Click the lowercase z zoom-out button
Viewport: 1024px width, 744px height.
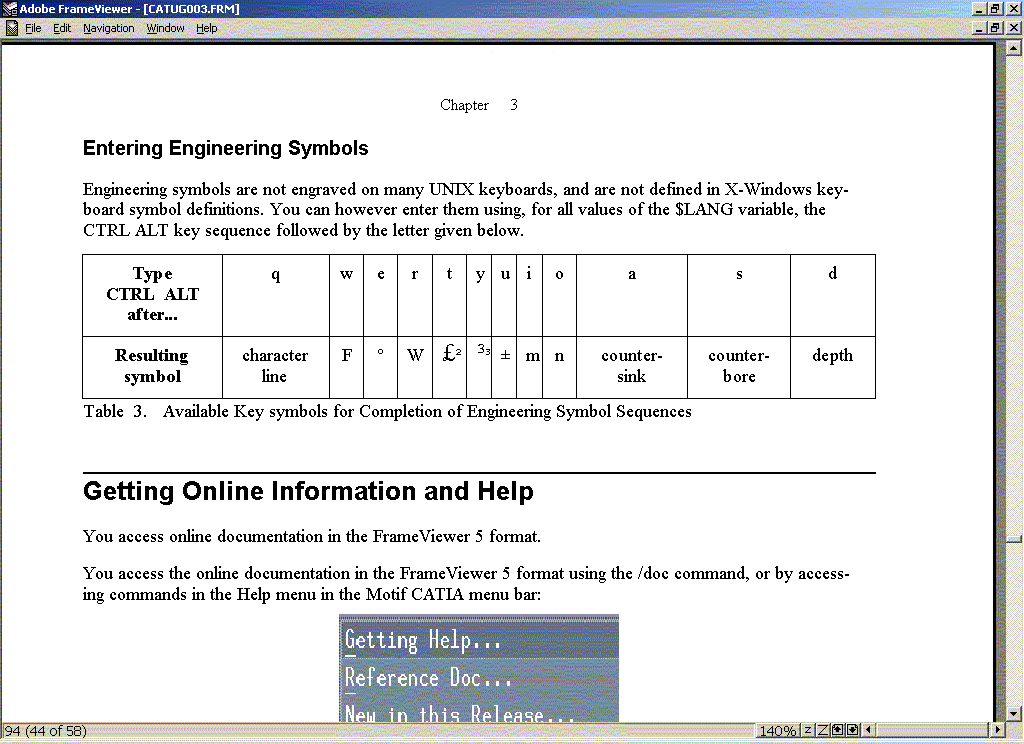pos(808,730)
